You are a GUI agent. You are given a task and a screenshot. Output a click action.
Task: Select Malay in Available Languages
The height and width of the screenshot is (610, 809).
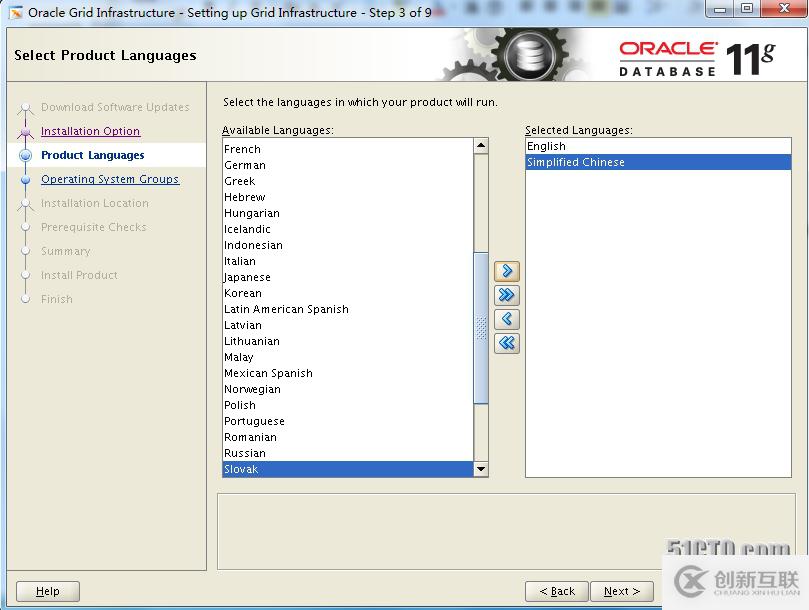(348, 357)
